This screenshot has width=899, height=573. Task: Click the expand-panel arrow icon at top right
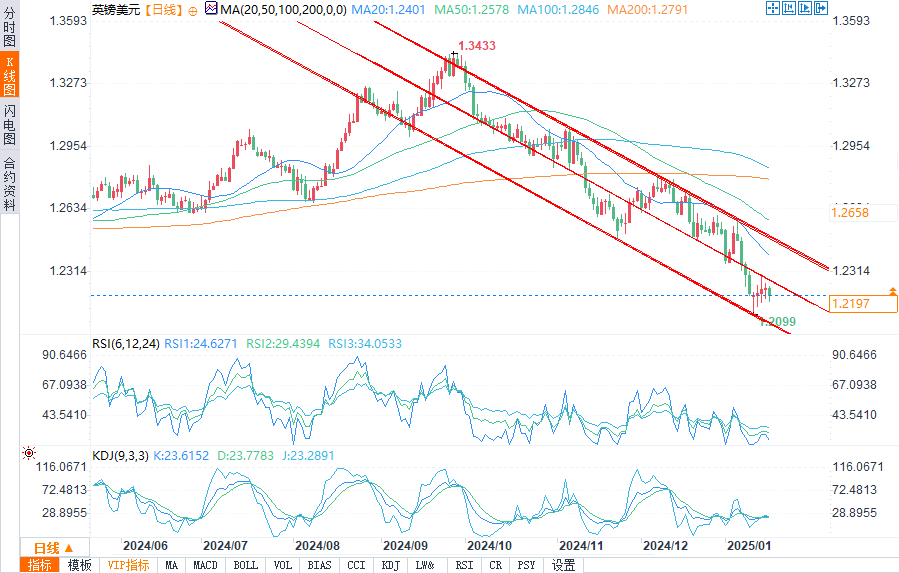[821, 7]
